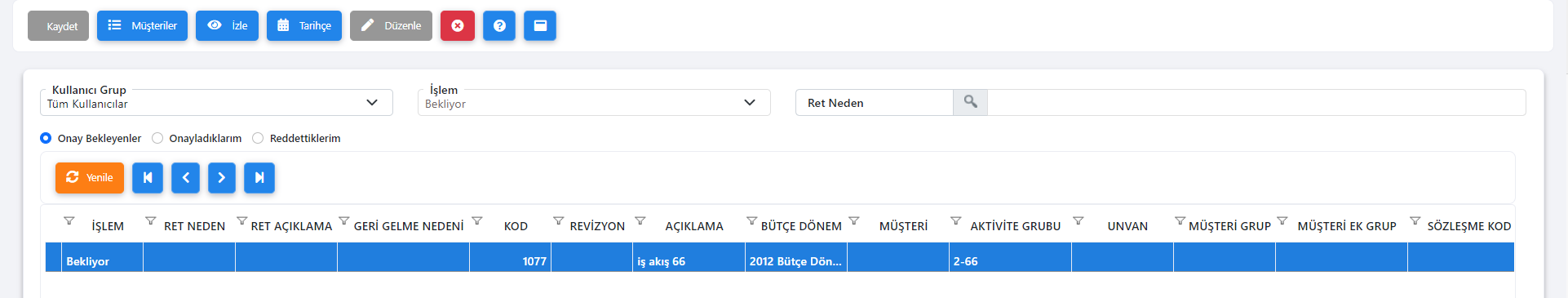Open Tarihçe history button
This screenshot has height=298, width=1568.
tap(304, 26)
